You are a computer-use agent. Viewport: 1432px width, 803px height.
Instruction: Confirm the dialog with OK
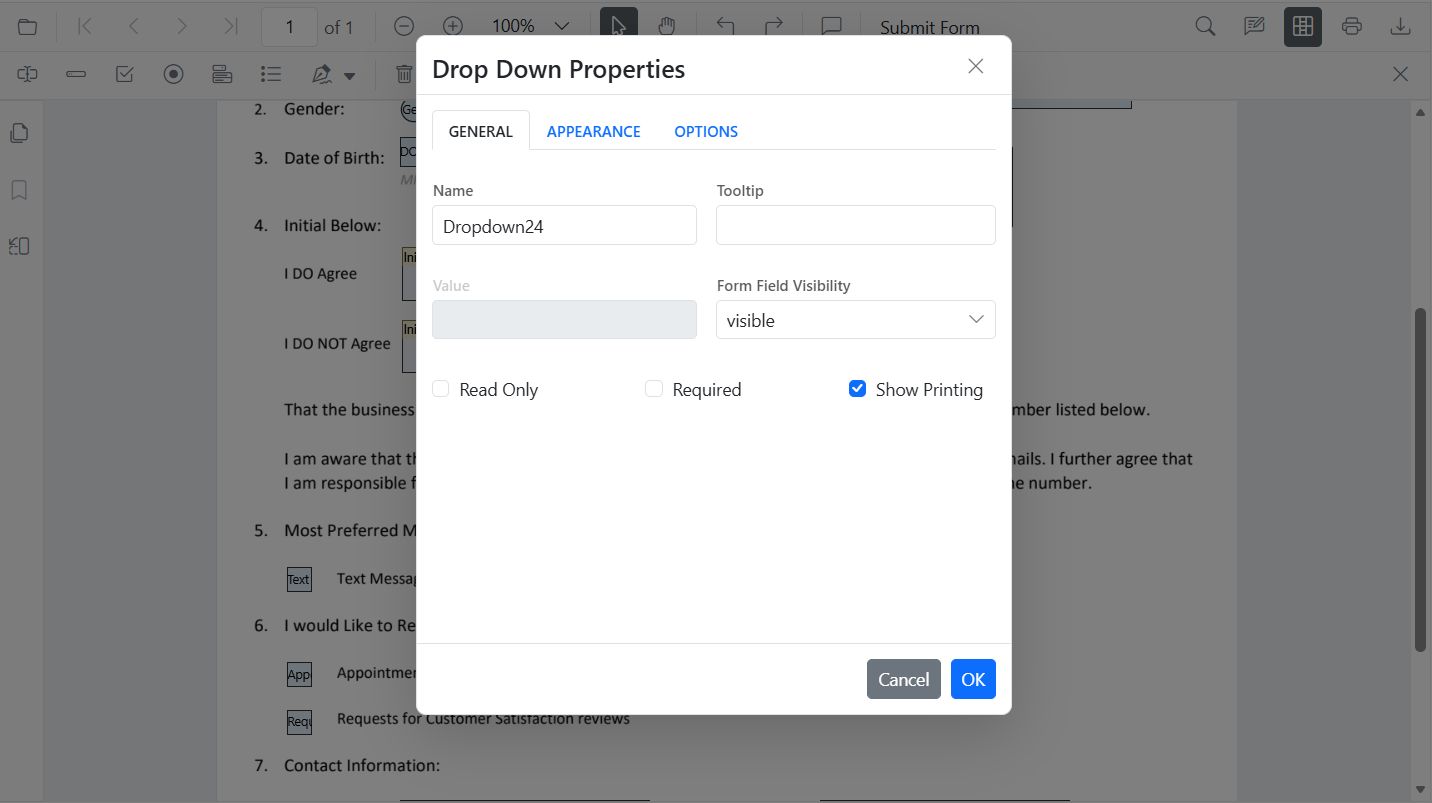coord(973,680)
